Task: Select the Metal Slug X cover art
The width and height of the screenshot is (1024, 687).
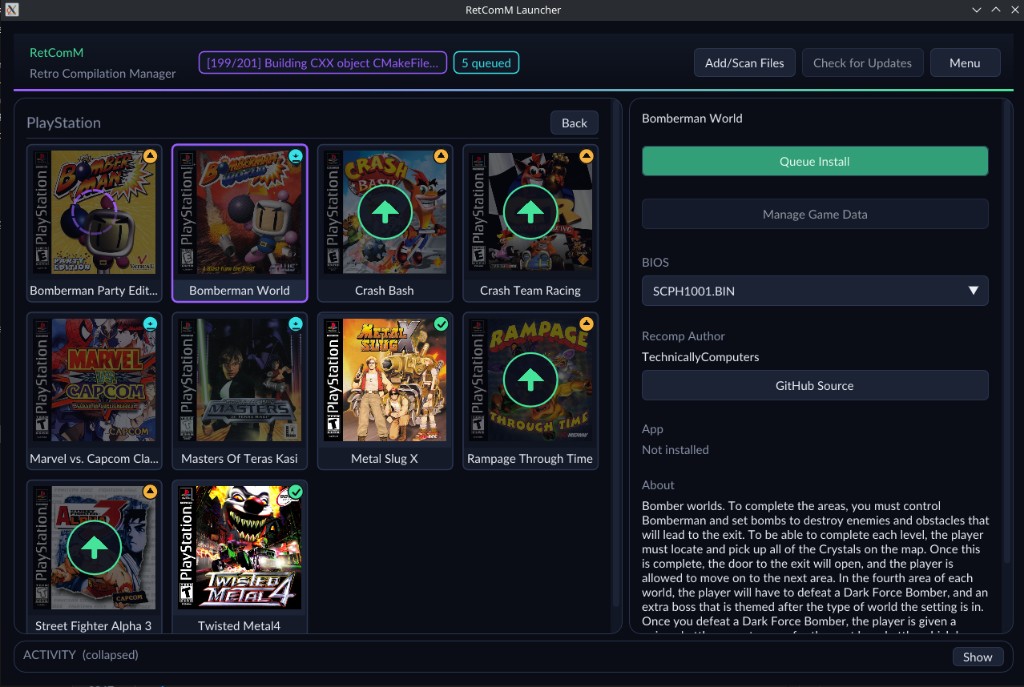Action: click(x=385, y=380)
